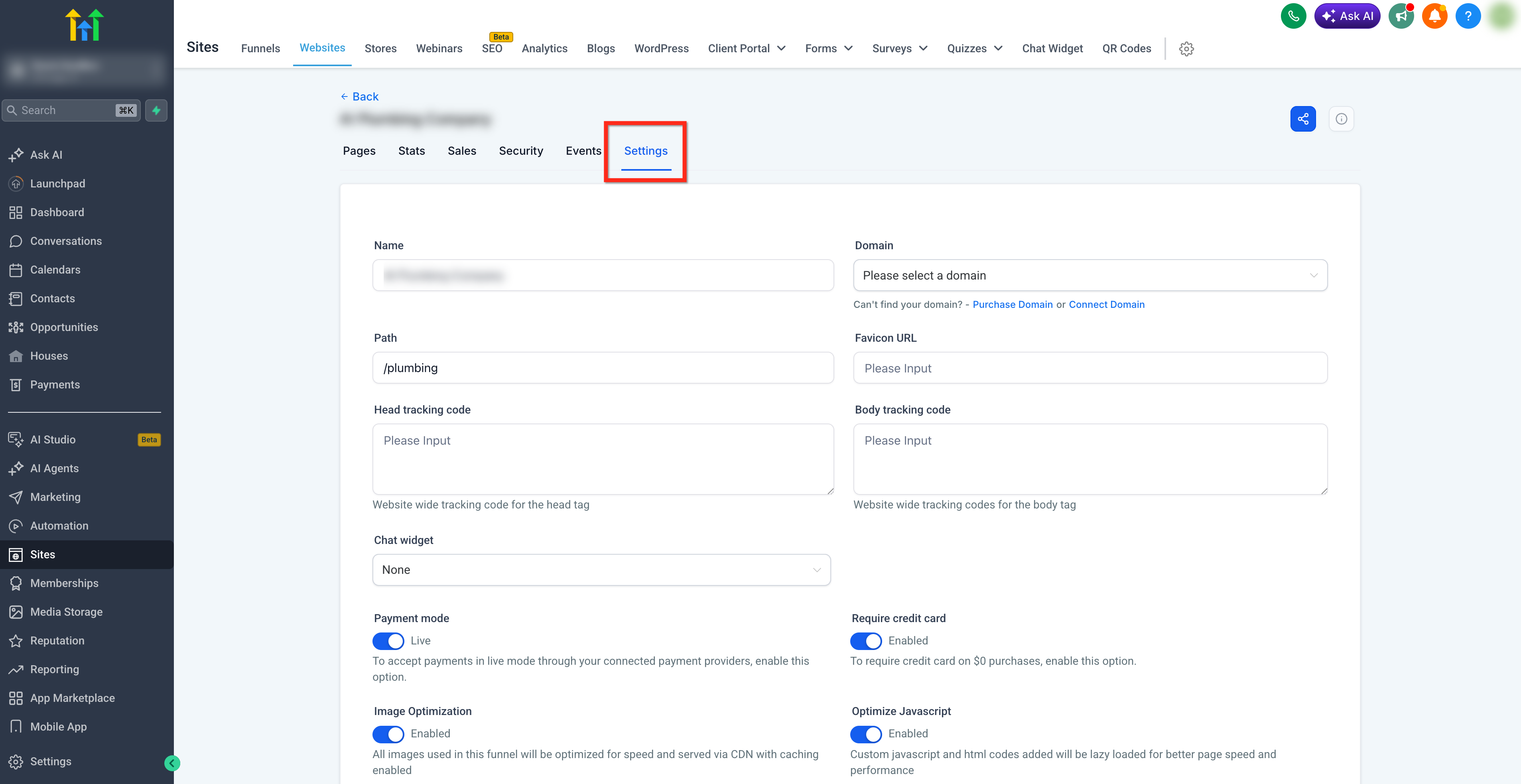This screenshot has height=784, width=1521.
Task: Click the Purchase Domain link
Action: pos(1012,304)
